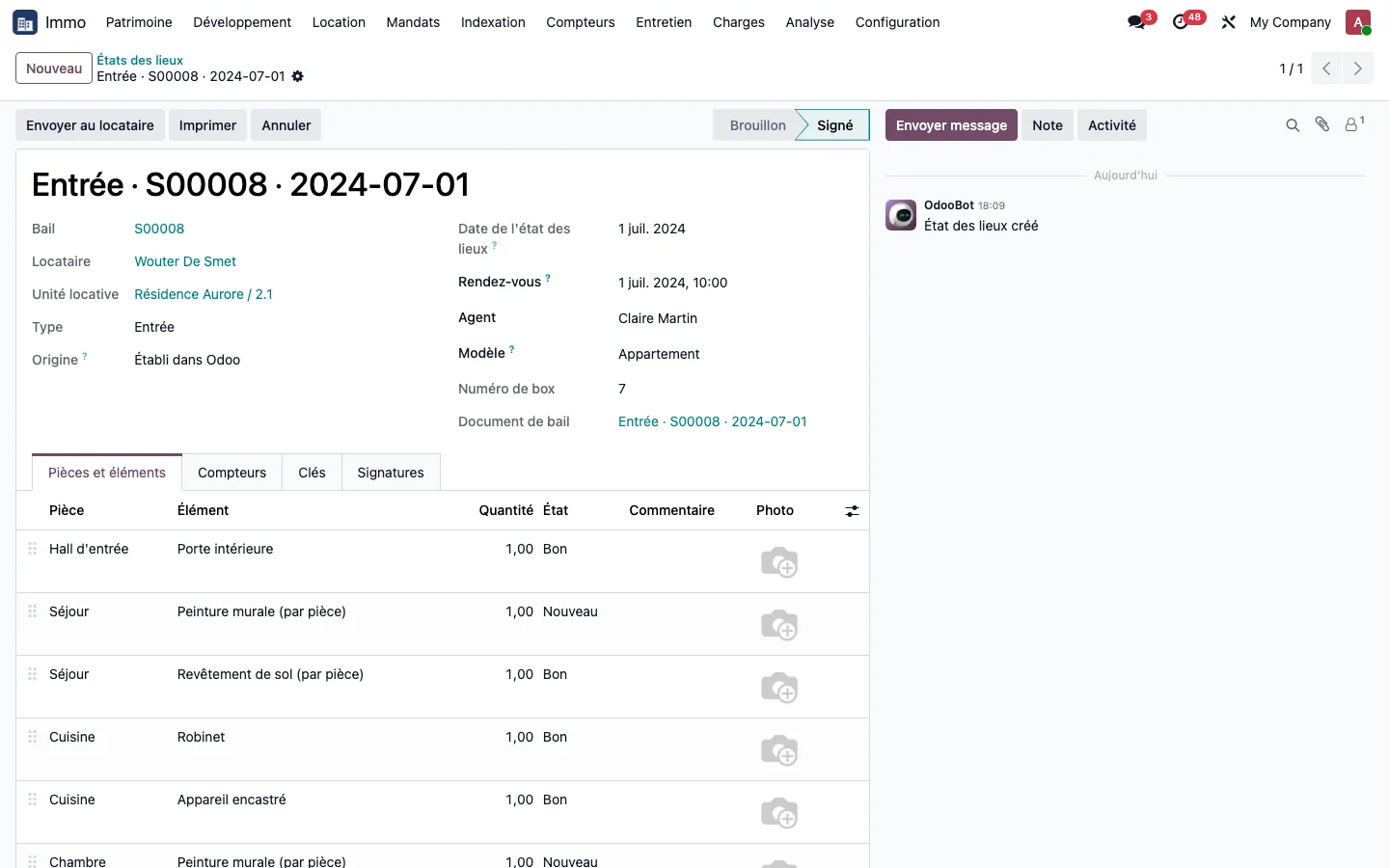Go to the next record arrow

click(x=1358, y=68)
